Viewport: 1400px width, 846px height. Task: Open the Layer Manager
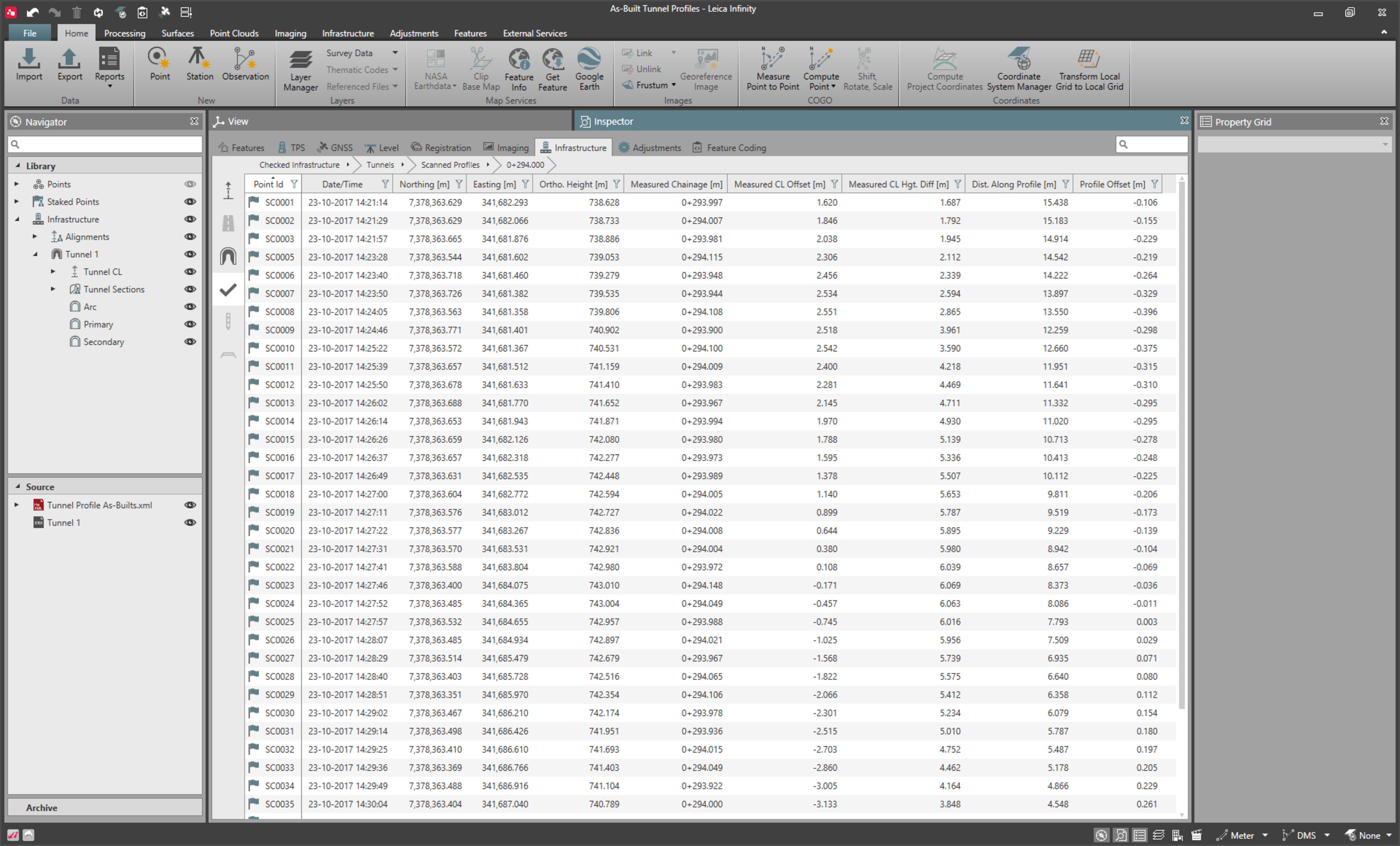pyautogui.click(x=301, y=70)
